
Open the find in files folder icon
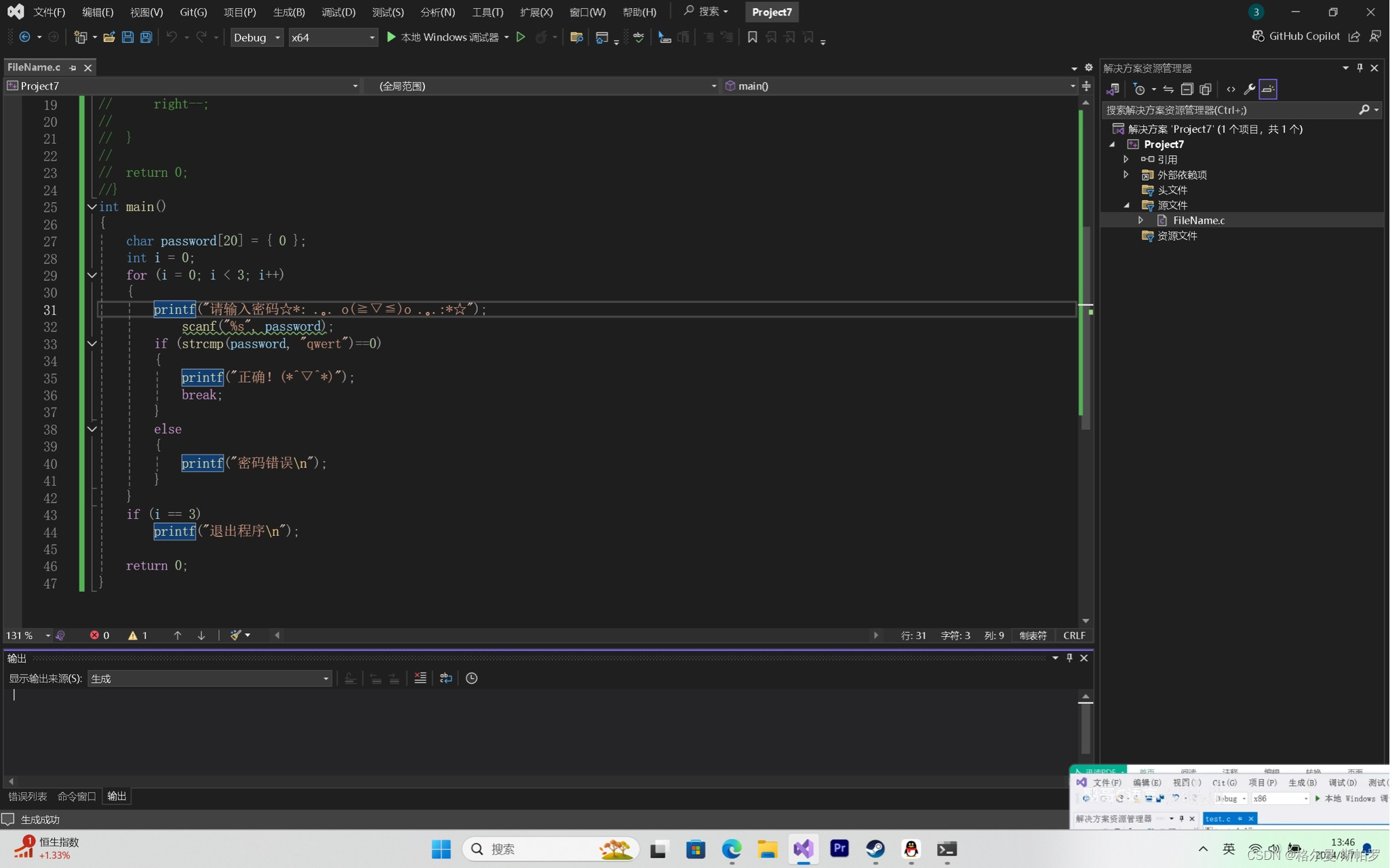click(576, 37)
